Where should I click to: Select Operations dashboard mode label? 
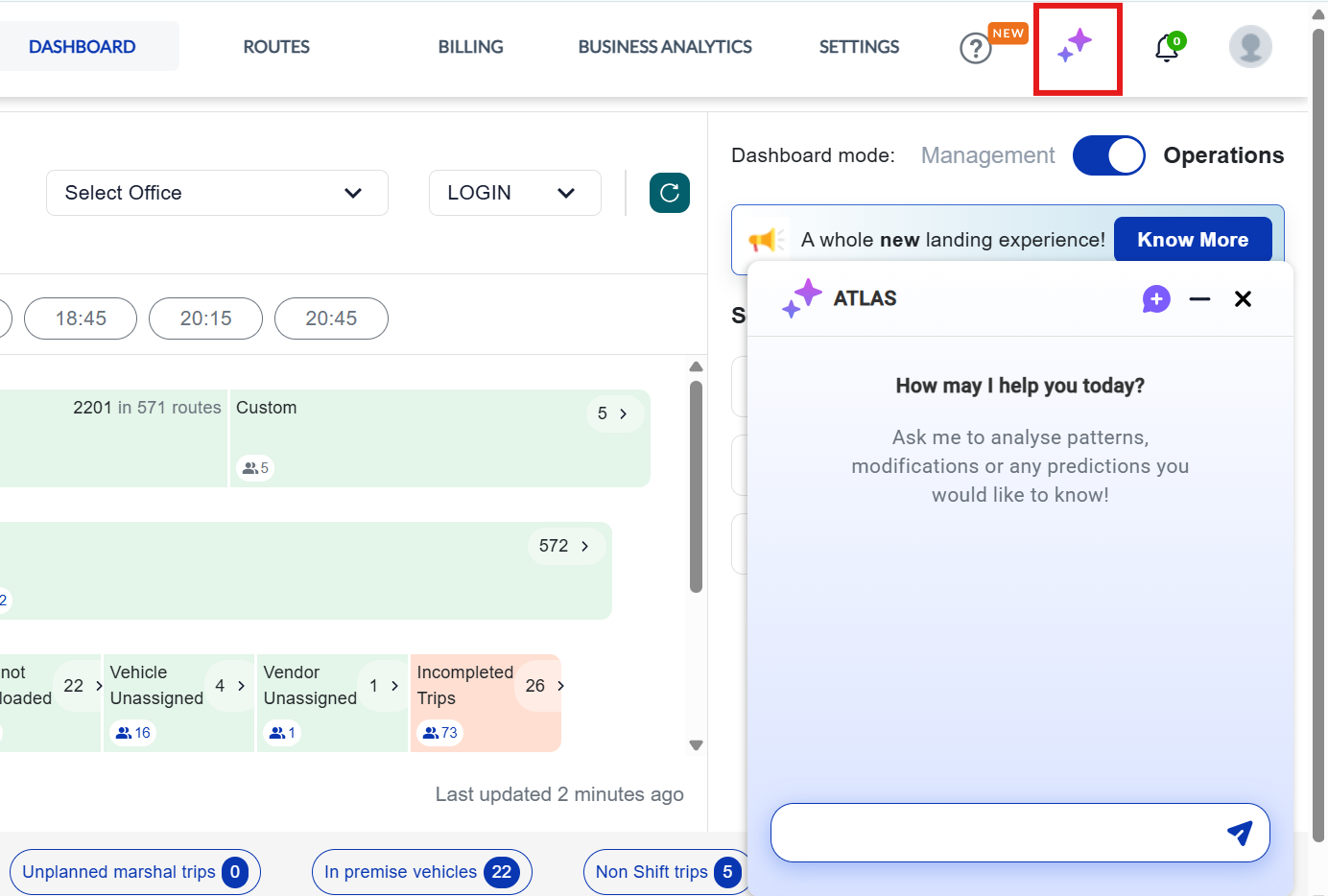pyautogui.click(x=1223, y=155)
